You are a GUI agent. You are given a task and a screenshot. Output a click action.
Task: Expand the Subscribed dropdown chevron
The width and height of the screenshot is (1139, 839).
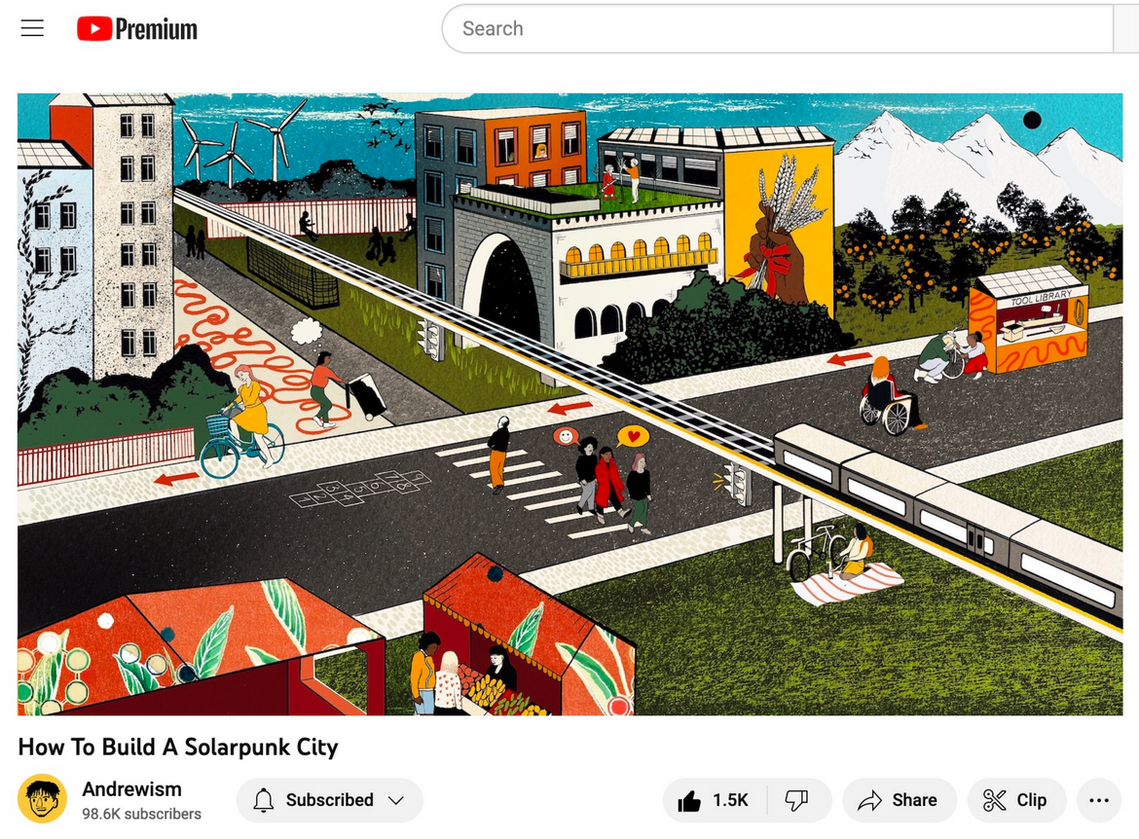(x=396, y=801)
